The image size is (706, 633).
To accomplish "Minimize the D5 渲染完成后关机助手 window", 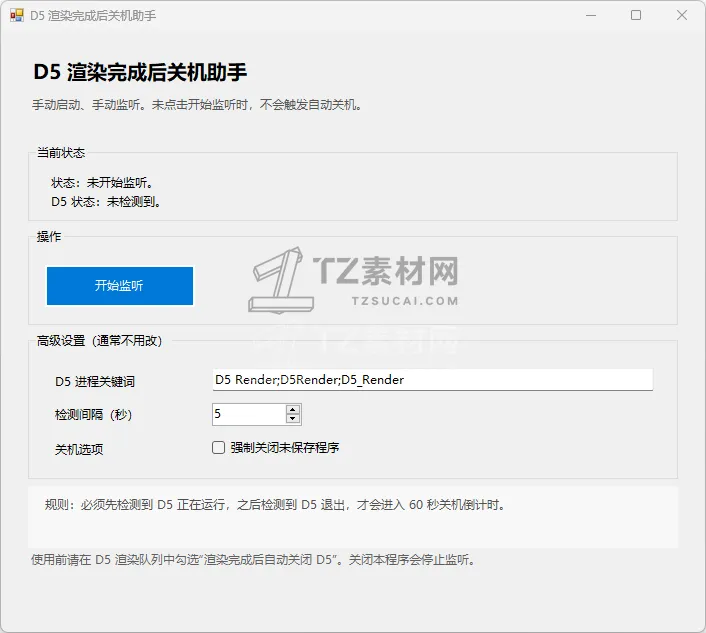I will 591,15.
